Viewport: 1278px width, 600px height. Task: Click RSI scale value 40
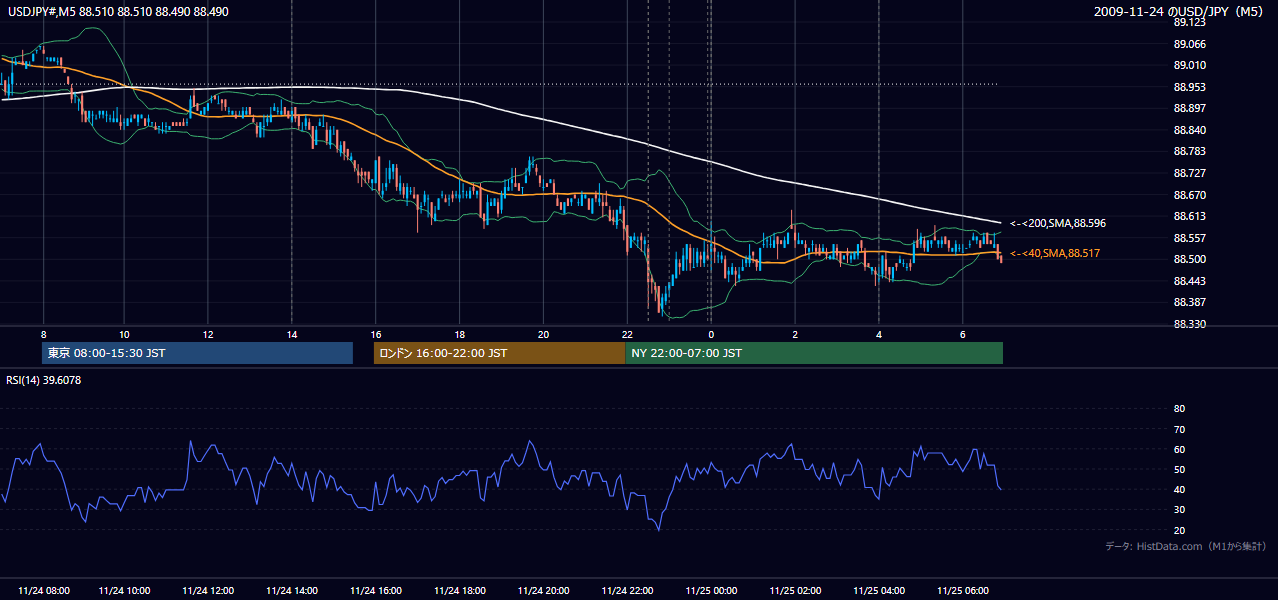tap(1179, 489)
